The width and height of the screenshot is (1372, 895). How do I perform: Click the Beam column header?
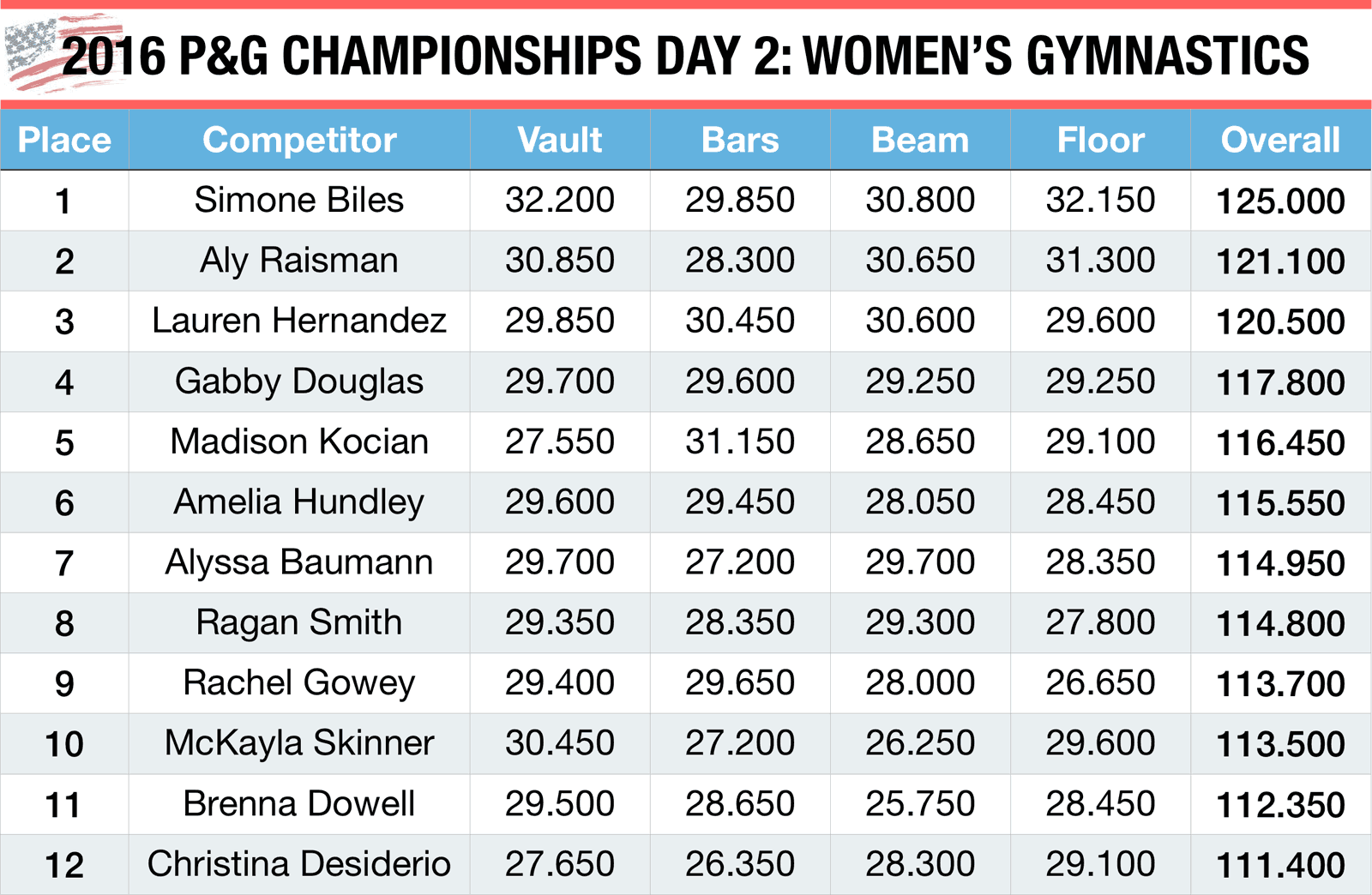point(920,140)
